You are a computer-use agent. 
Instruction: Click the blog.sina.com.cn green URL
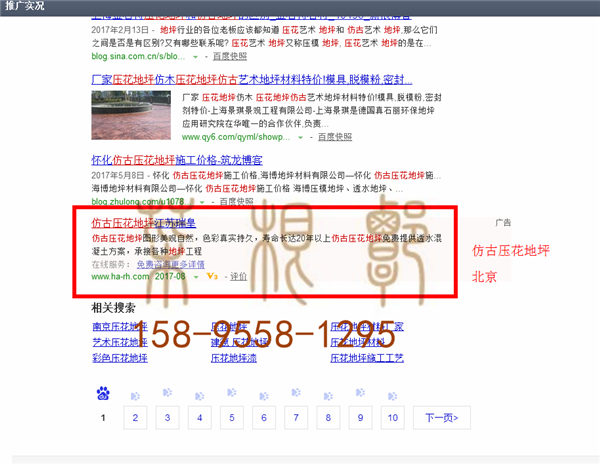click(x=138, y=56)
